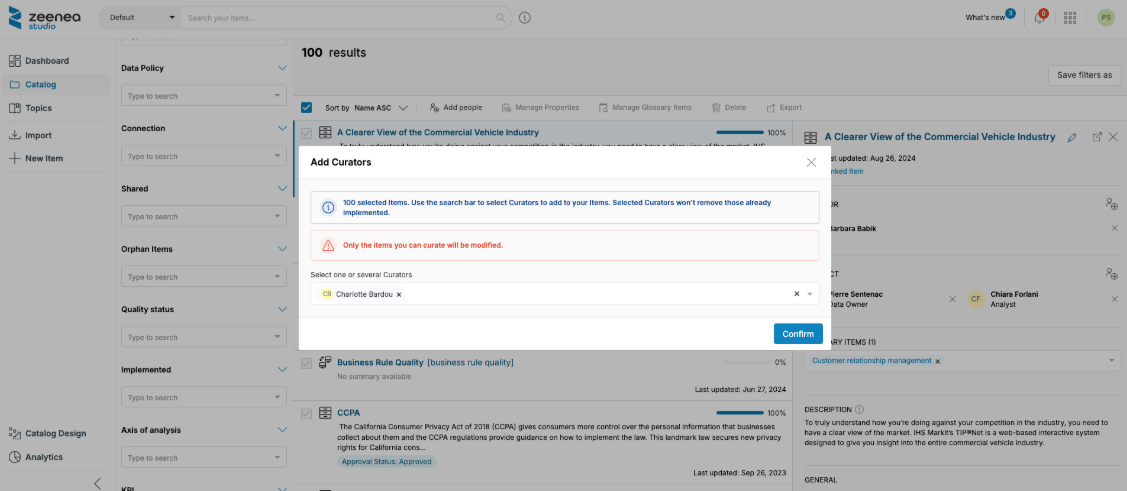Go to Catalog in sidebar

(x=40, y=84)
